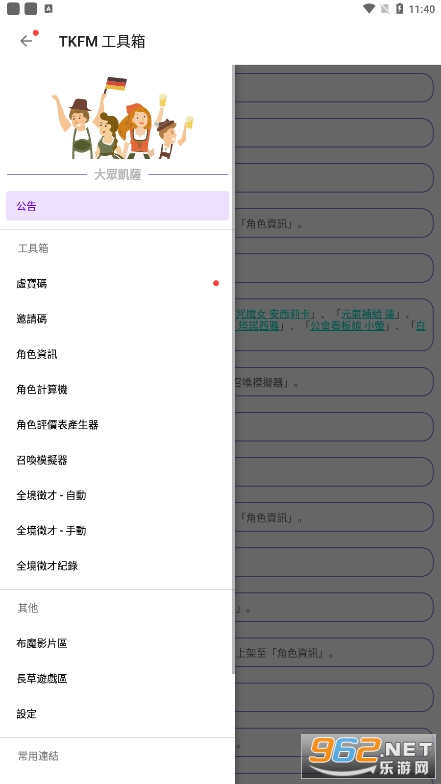Viewport: 441px width, 784px height.
Task: Click the 公會看板娘 小螢 link
Action: coord(348,326)
